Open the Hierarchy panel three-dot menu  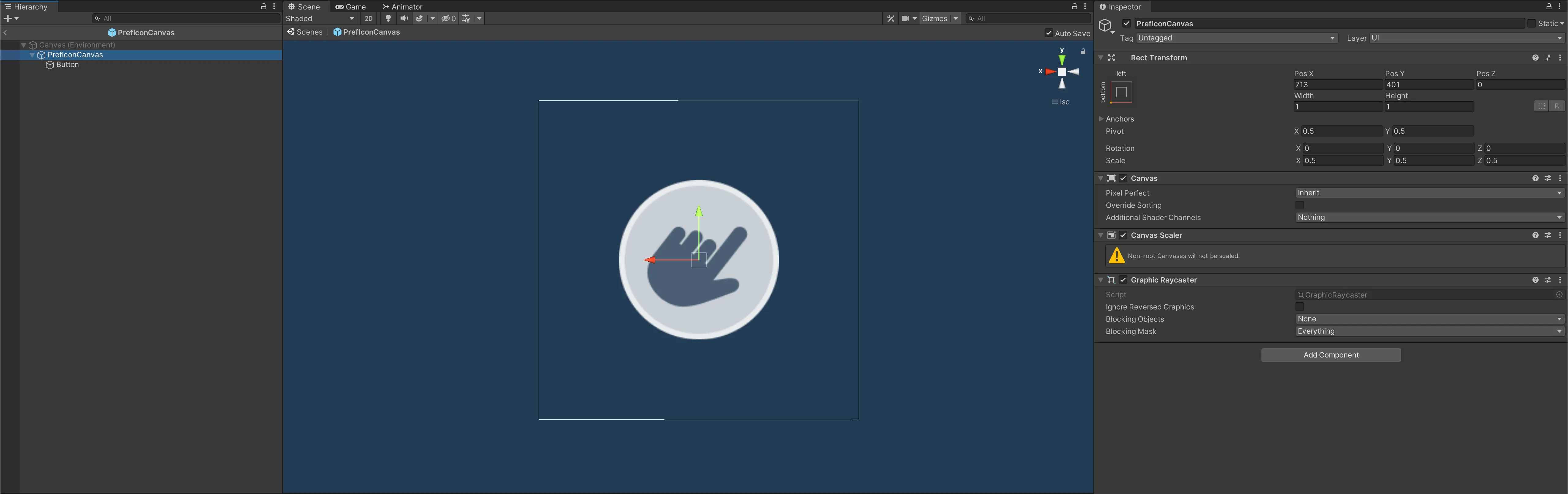pos(274,6)
